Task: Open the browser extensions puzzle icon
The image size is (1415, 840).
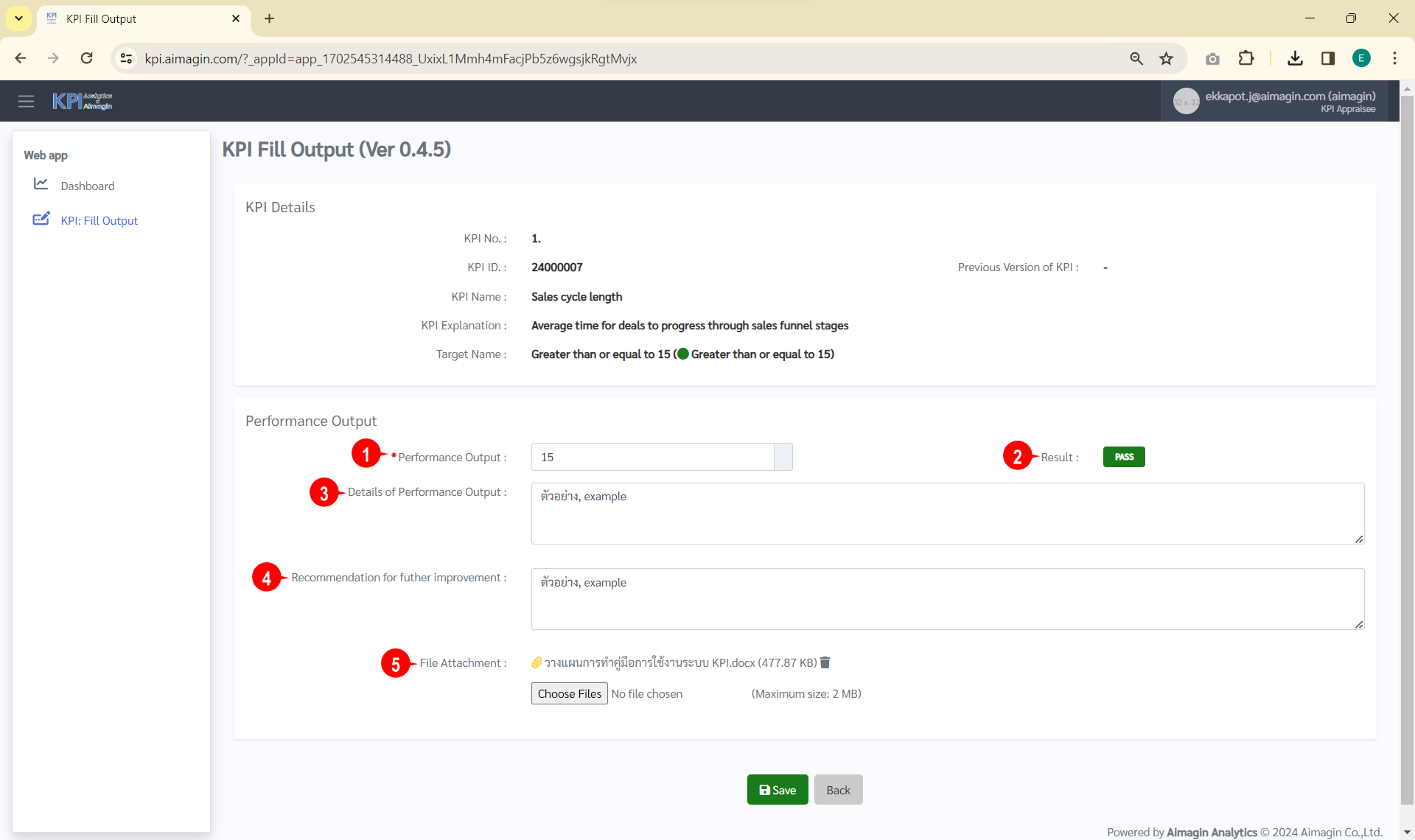Action: [1245, 58]
